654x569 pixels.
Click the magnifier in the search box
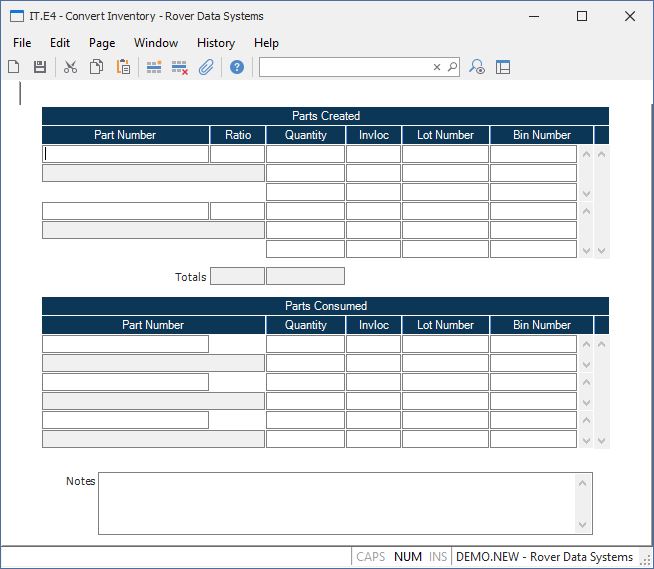point(452,67)
